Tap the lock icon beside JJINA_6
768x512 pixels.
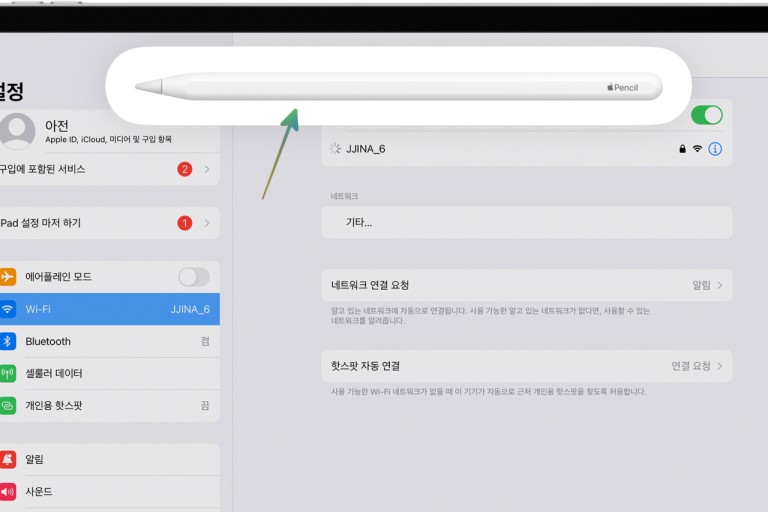click(x=682, y=149)
